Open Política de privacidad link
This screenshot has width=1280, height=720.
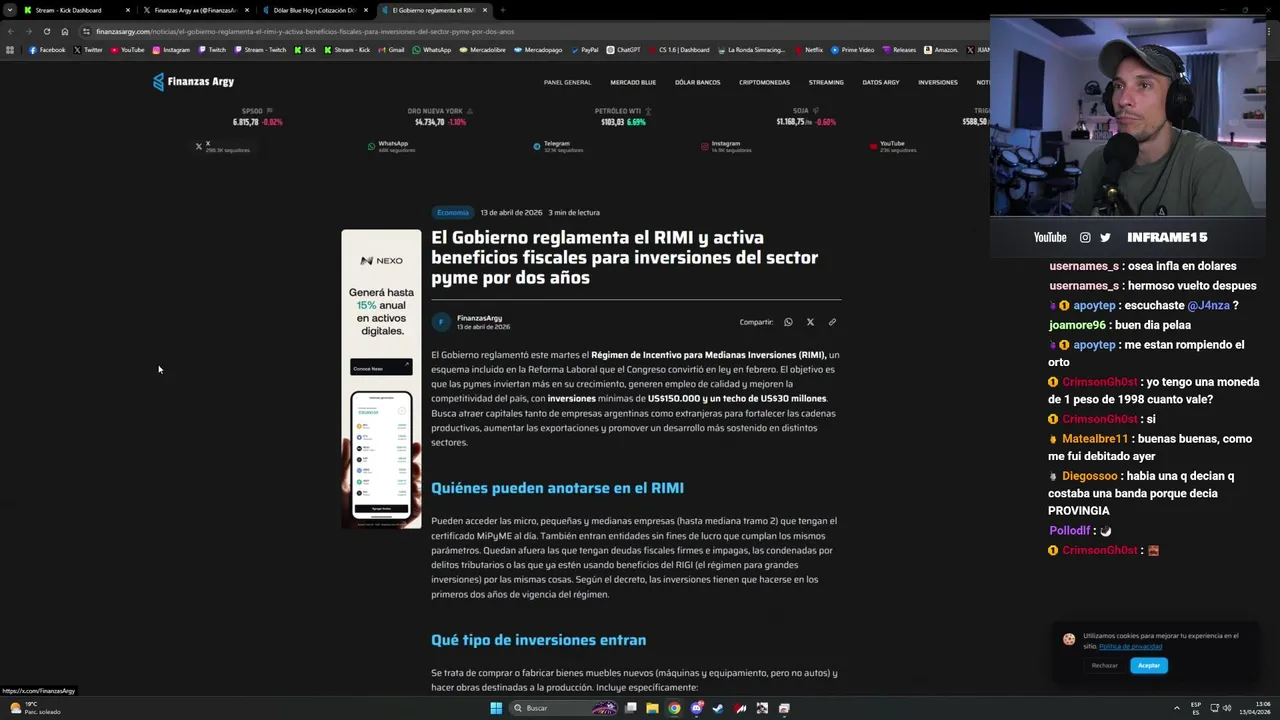pyautogui.click(x=1130, y=646)
